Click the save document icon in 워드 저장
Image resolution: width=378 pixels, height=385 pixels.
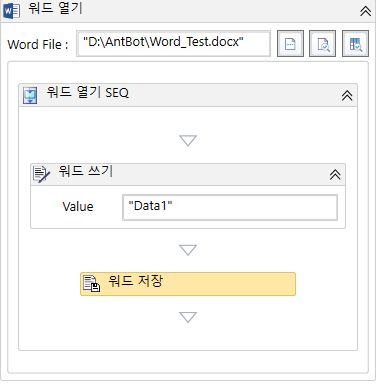coord(92,284)
